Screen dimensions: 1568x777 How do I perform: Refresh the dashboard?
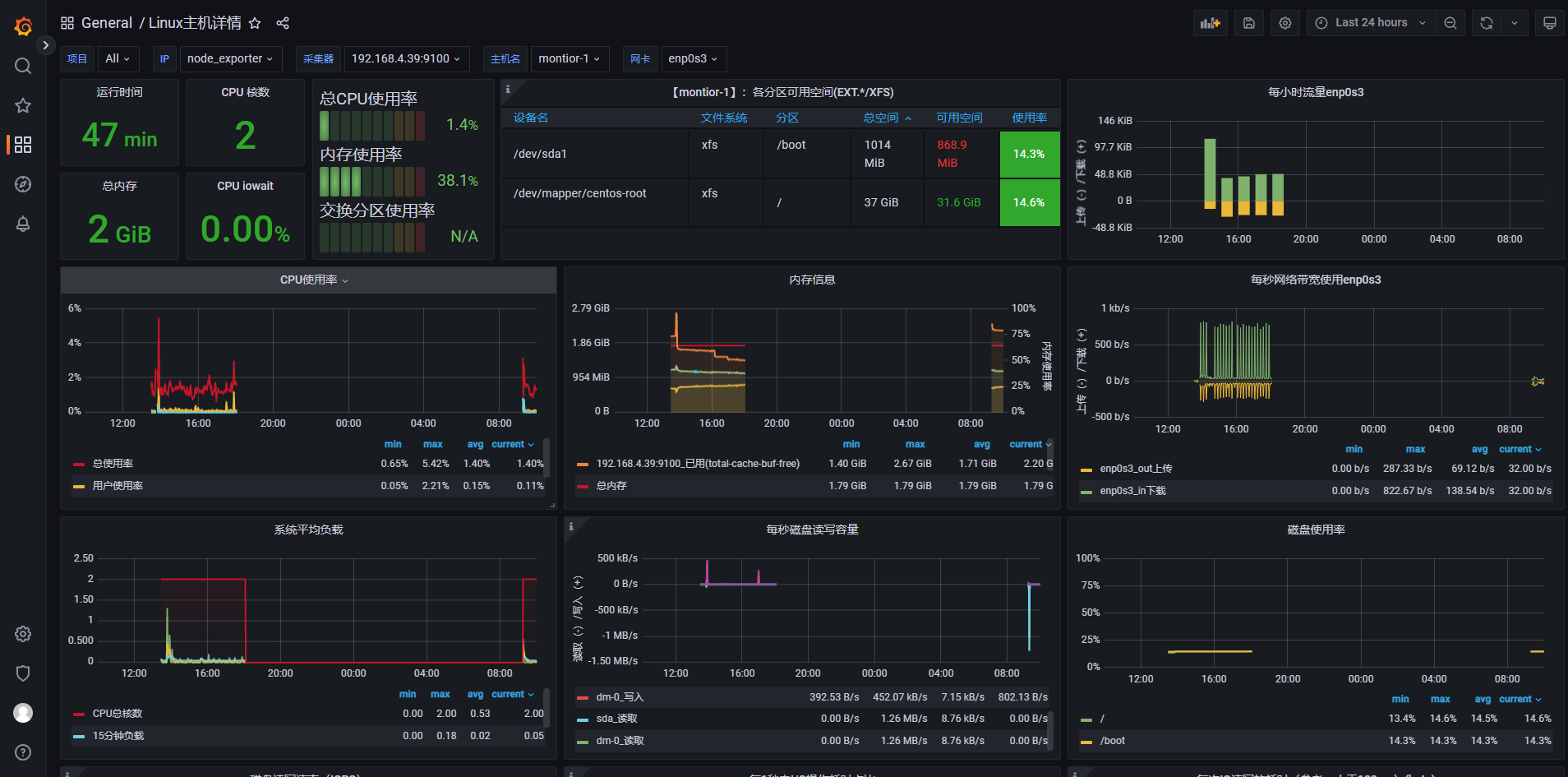[1487, 23]
